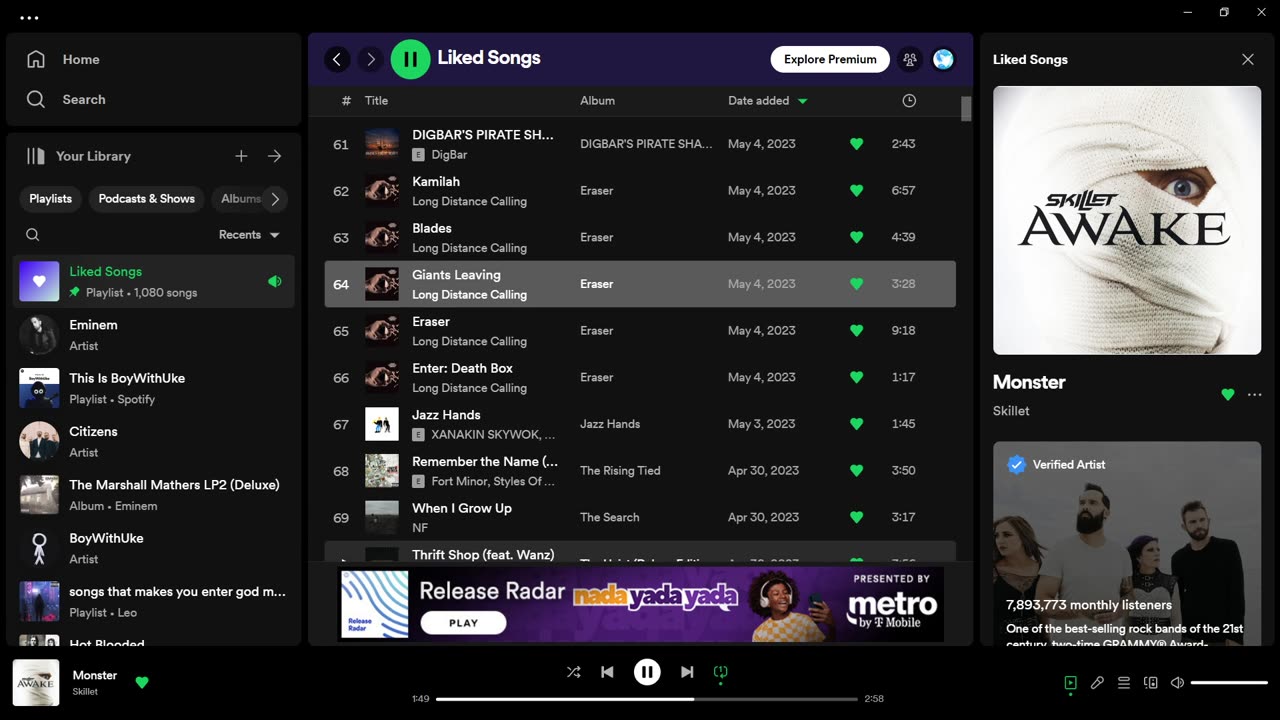1280x720 pixels.
Task: Pause playback from Liked Songs header button
Action: pos(410,59)
